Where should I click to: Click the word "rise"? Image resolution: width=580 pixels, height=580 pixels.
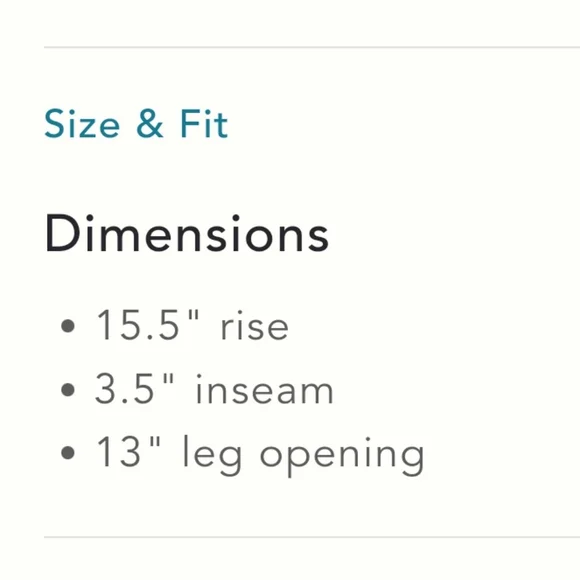click(254, 326)
